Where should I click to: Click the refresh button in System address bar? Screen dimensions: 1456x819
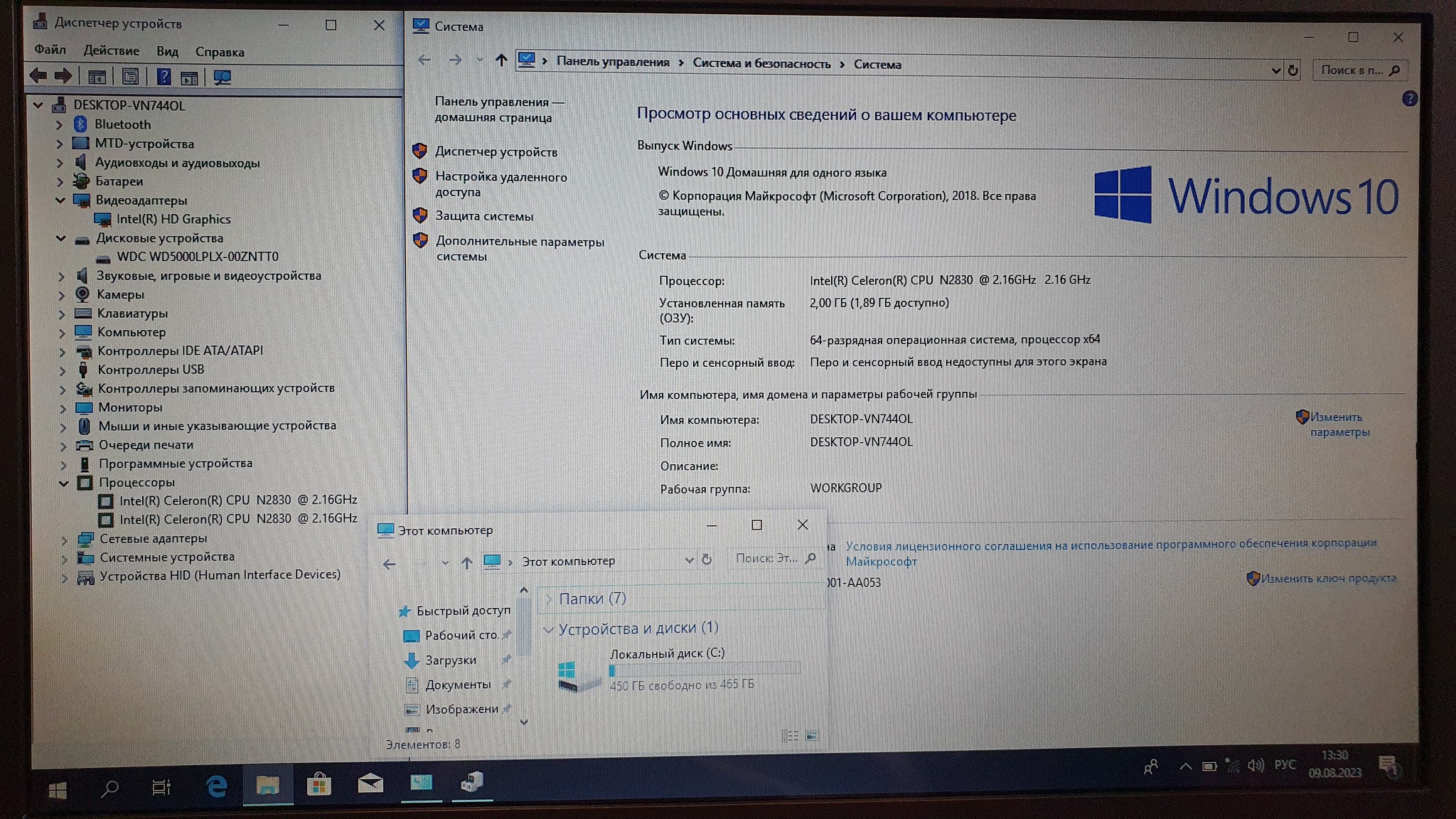pyautogui.click(x=1293, y=70)
